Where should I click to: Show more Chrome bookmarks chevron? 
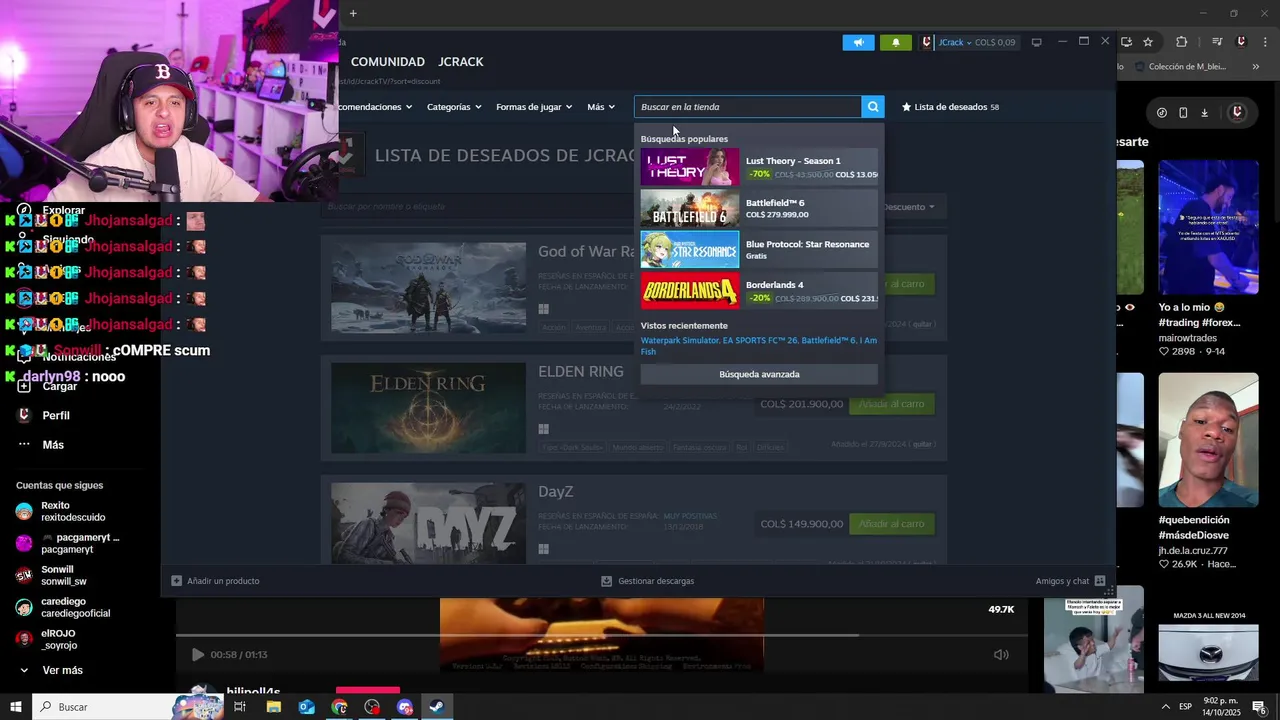click(1256, 66)
